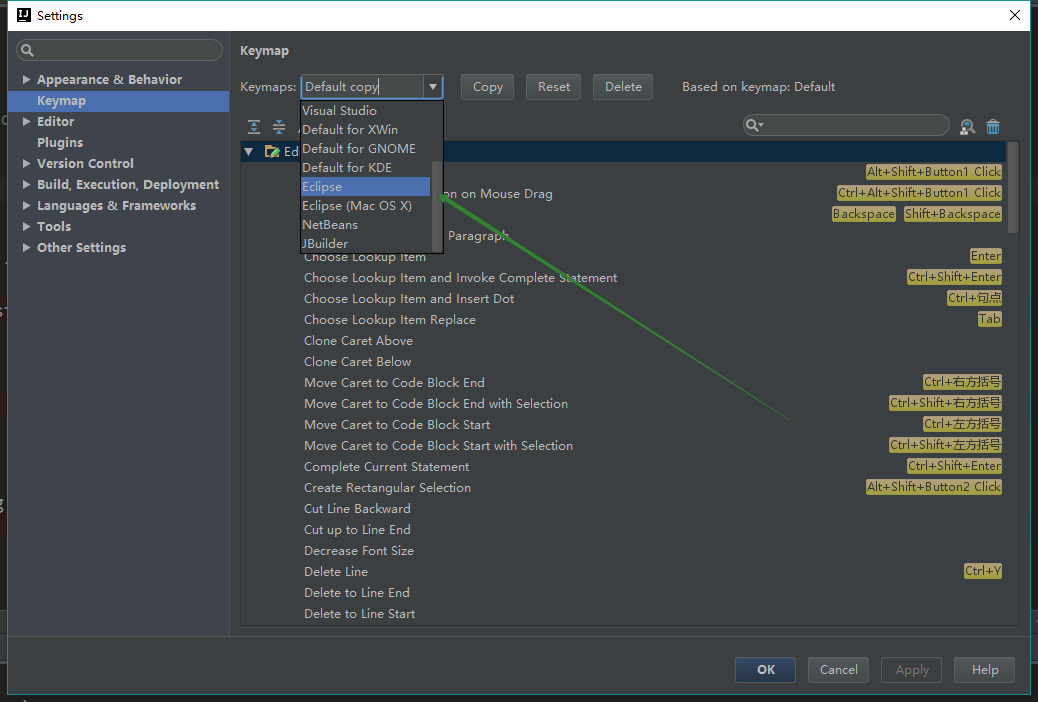Select Default for GNOME keymap
This screenshot has width=1038, height=702.
[366, 149]
